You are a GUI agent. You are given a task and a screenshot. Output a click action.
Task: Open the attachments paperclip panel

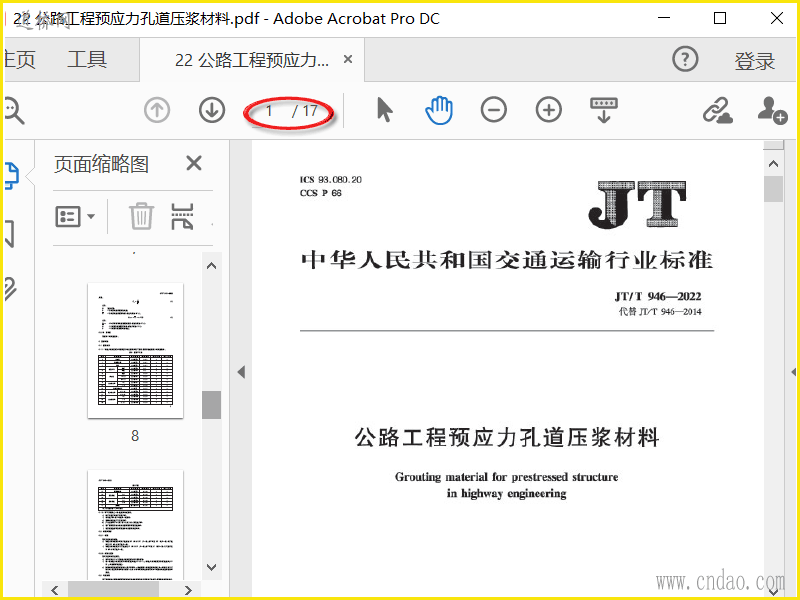click(x=10, y=289)
